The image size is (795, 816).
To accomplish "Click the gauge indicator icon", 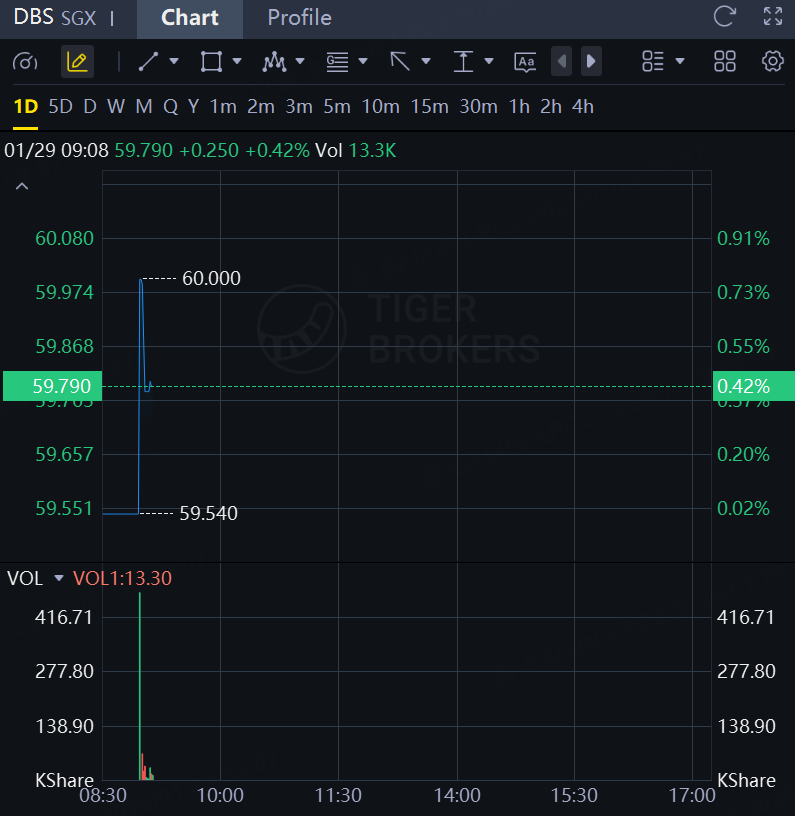I will pos(25,61).
